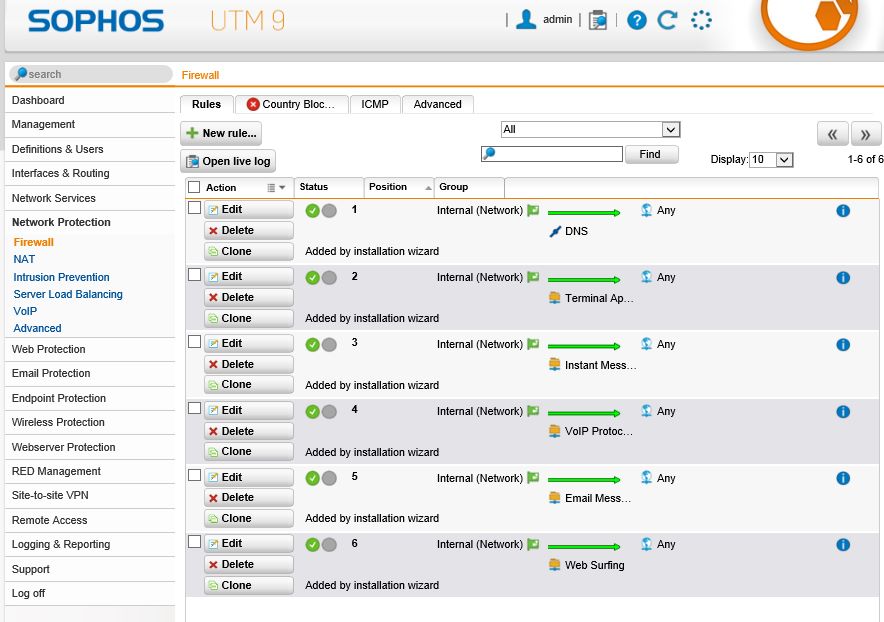Click the dotted circle activity icon
Image resolution: width=884 pixels, height=622 pixels.
pos(701,20)
